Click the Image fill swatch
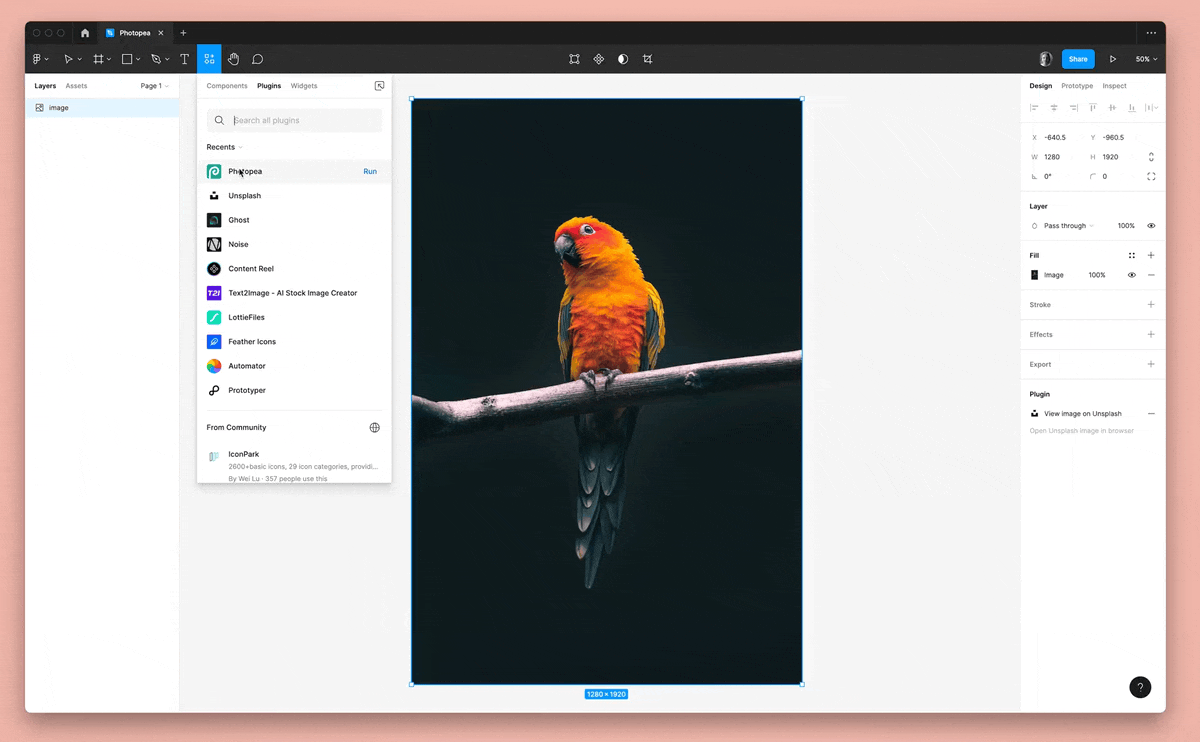 1035,275
